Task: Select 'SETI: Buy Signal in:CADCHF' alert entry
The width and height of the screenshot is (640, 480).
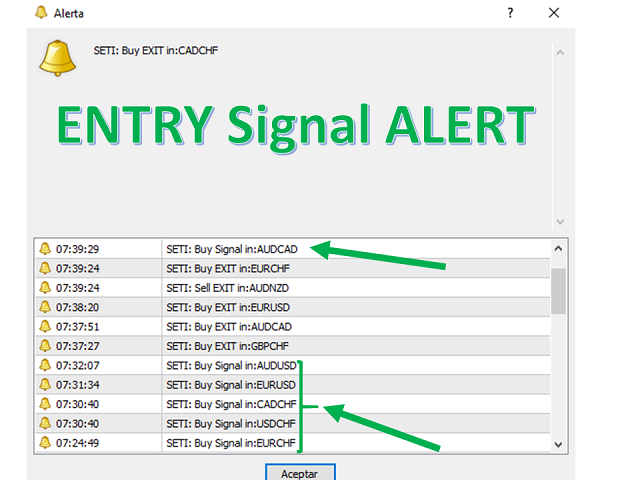Action: coord(231,404)
